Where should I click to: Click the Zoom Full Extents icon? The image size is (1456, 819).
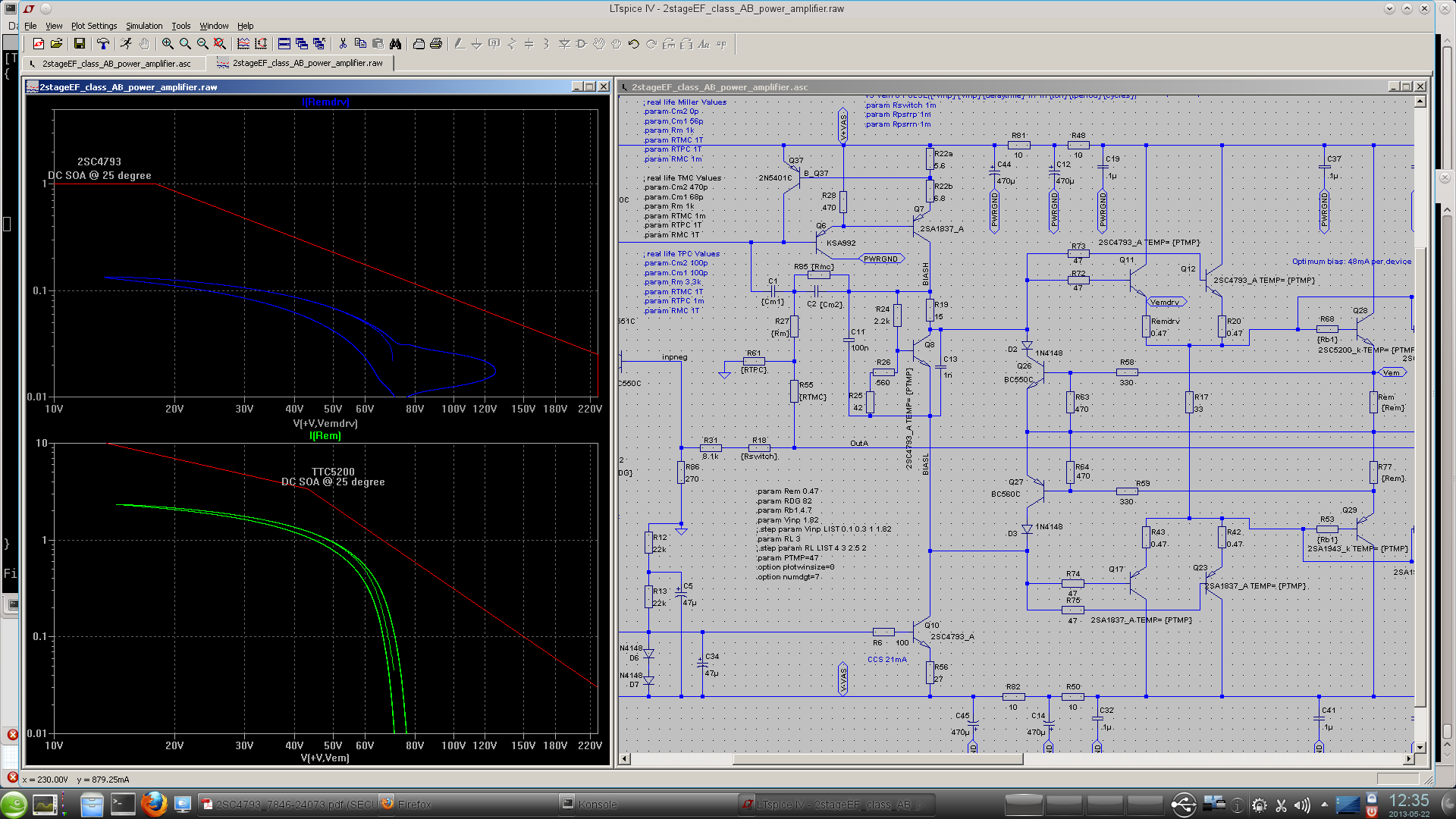coord(220,44)
